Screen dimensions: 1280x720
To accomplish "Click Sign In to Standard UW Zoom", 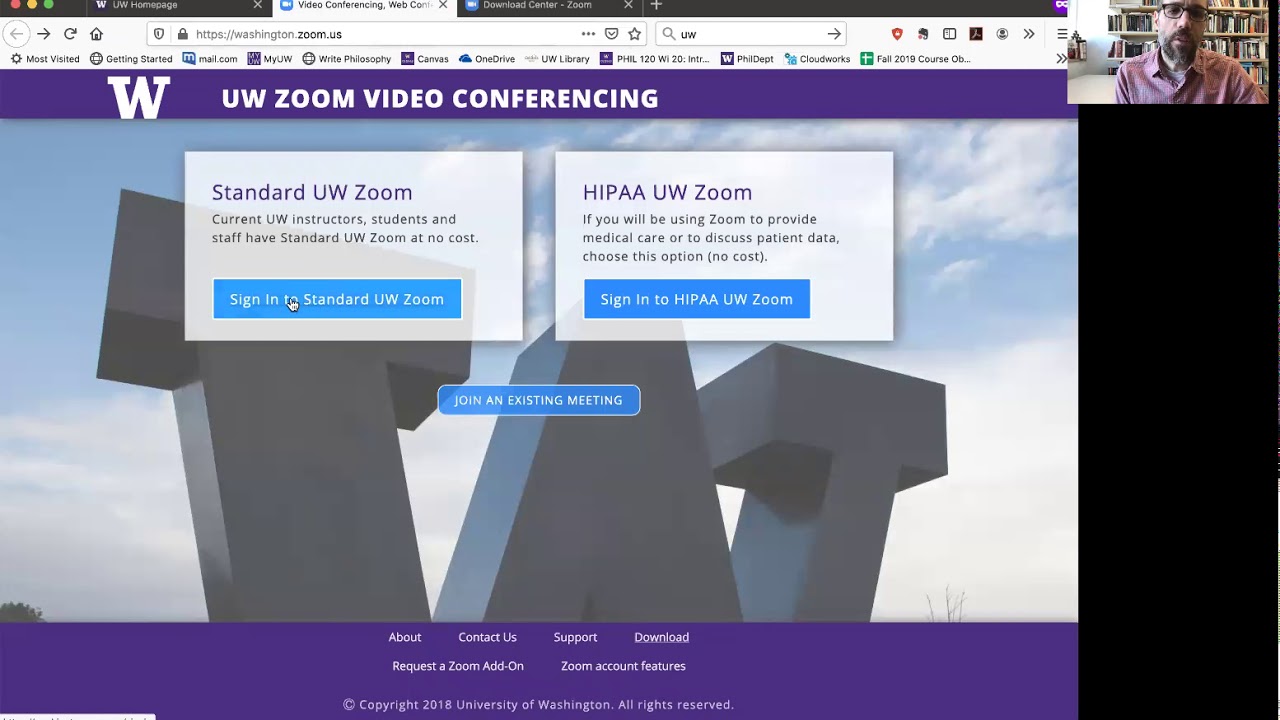I will point(337,299).
